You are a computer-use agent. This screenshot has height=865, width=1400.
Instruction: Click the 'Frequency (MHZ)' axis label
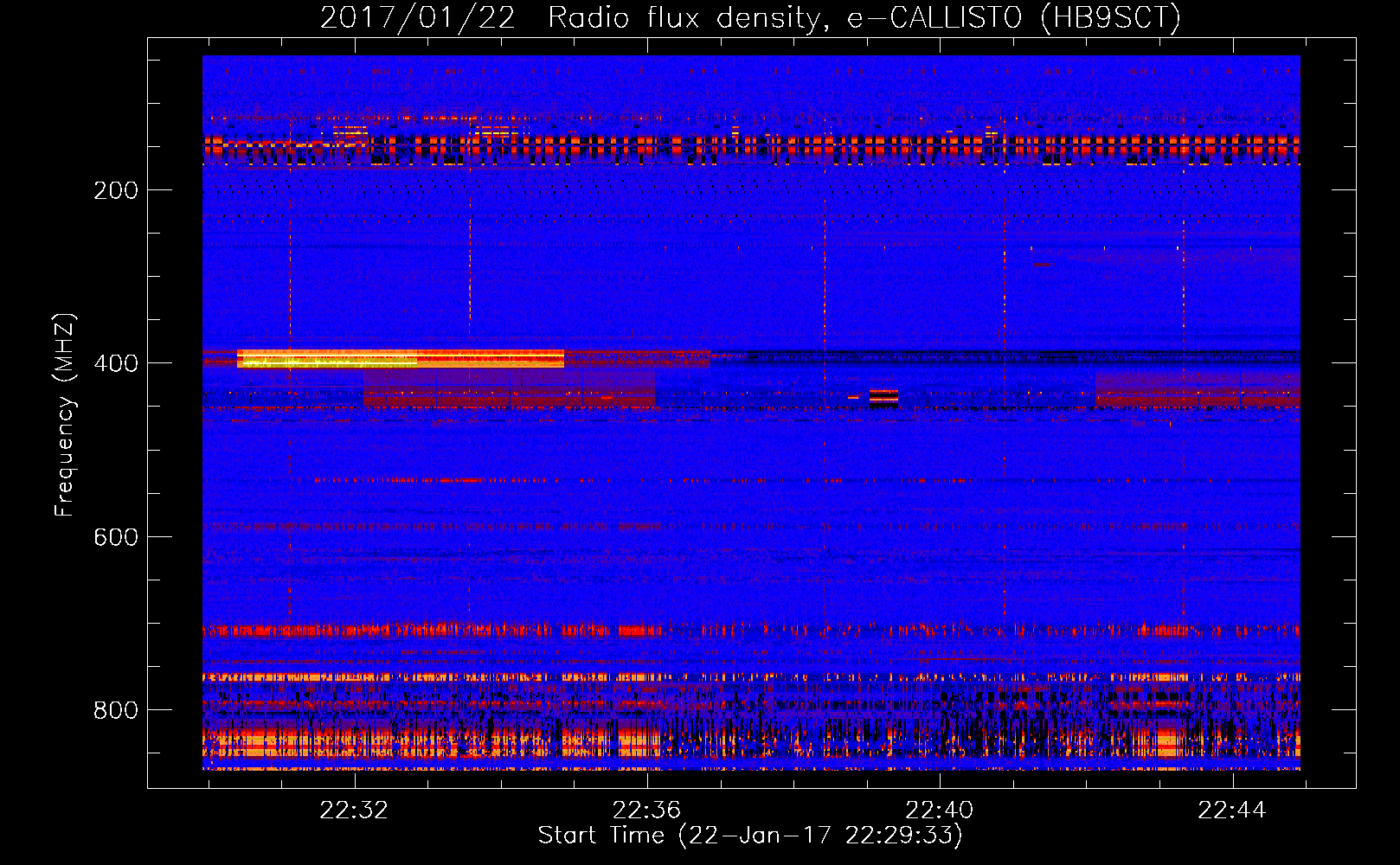[65, 414]
